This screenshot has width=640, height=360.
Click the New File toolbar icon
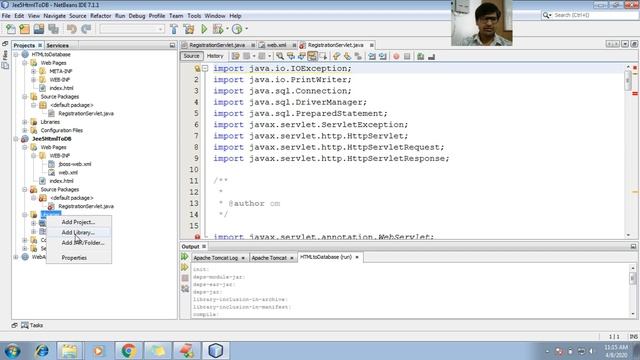(11, 29)
